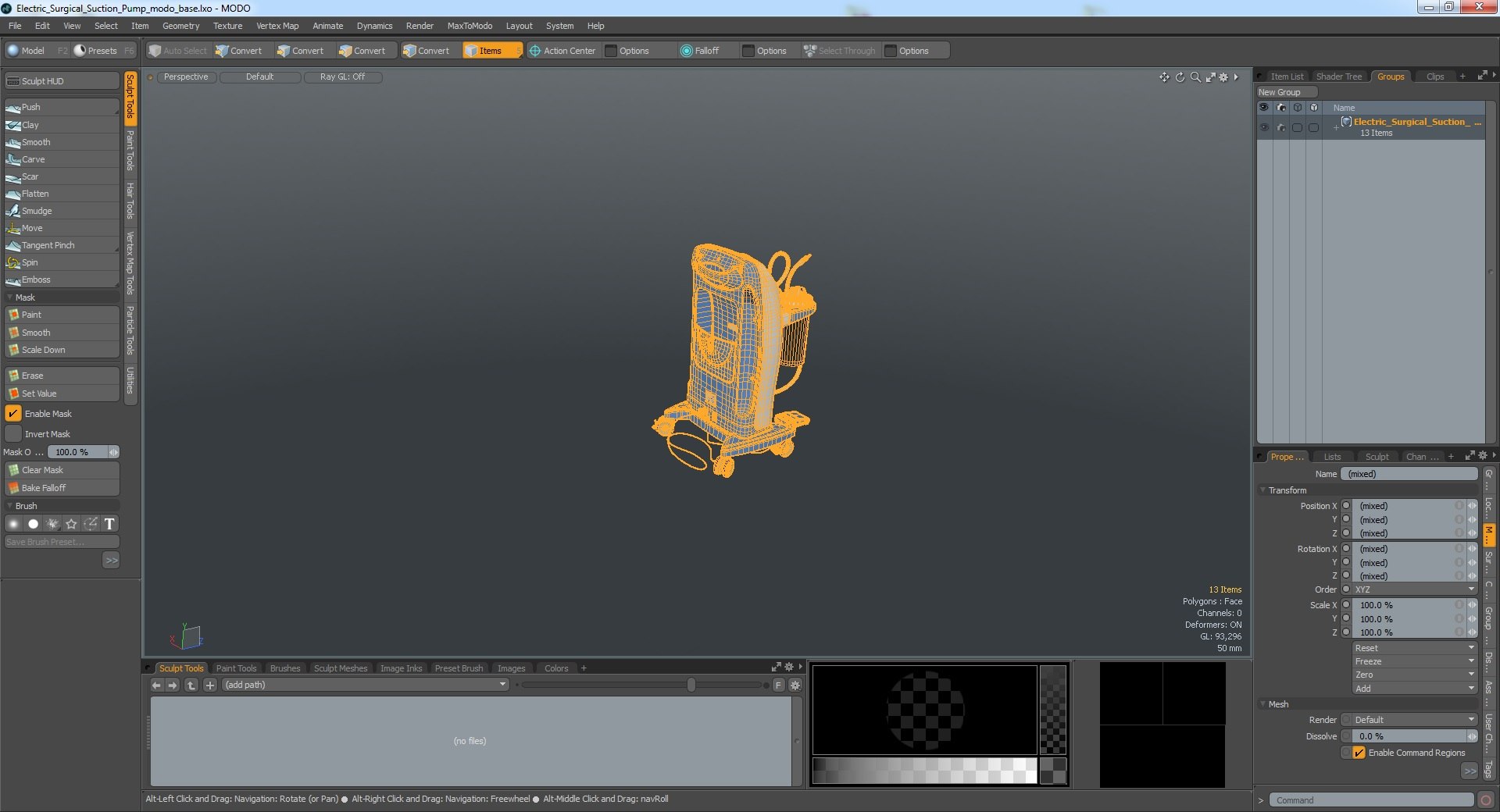Toggle the Invert Mask checkbox
The image size is (1500, 812).
point(13,434)
